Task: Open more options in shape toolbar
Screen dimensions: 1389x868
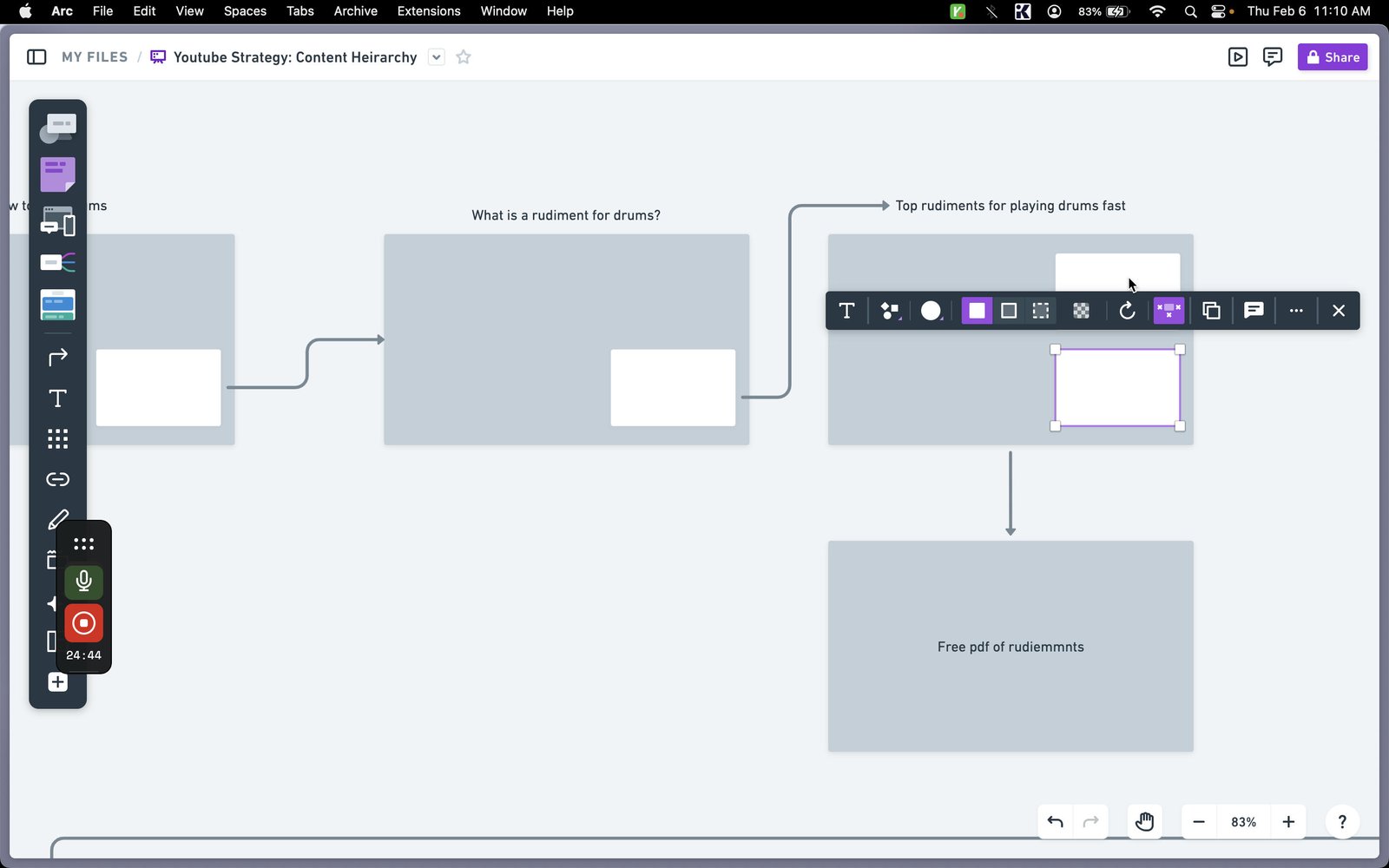Action: pyautogui.click(x=1296, y=311)
